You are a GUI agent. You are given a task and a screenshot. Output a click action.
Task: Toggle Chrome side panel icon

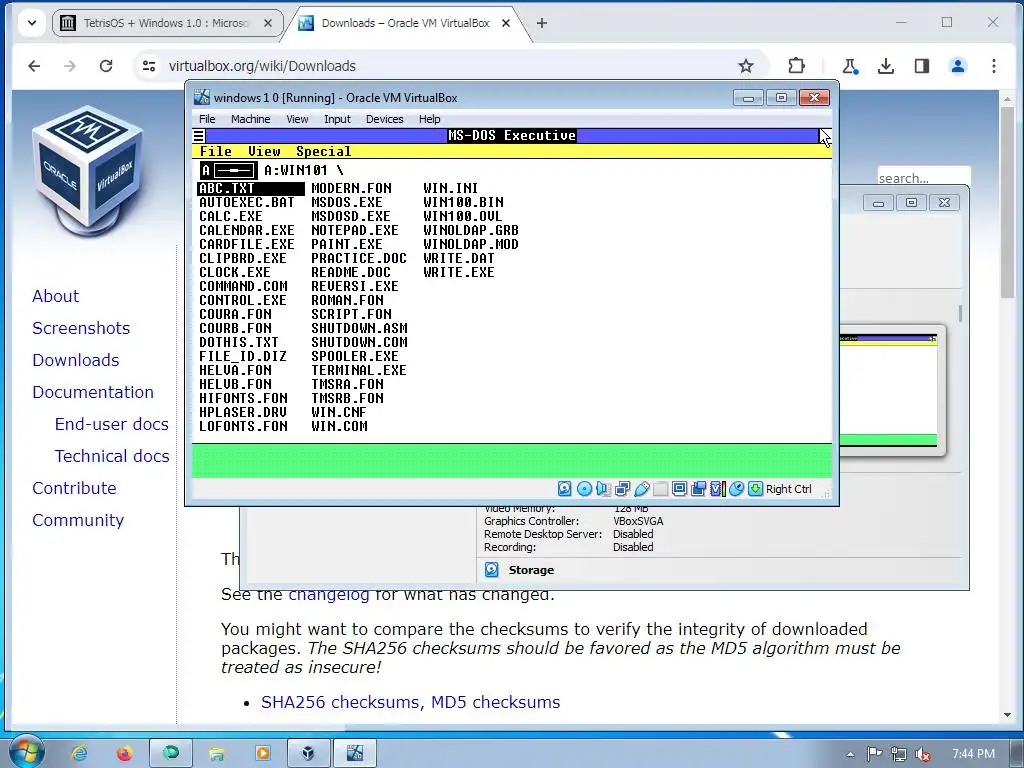tap(921, 66)
